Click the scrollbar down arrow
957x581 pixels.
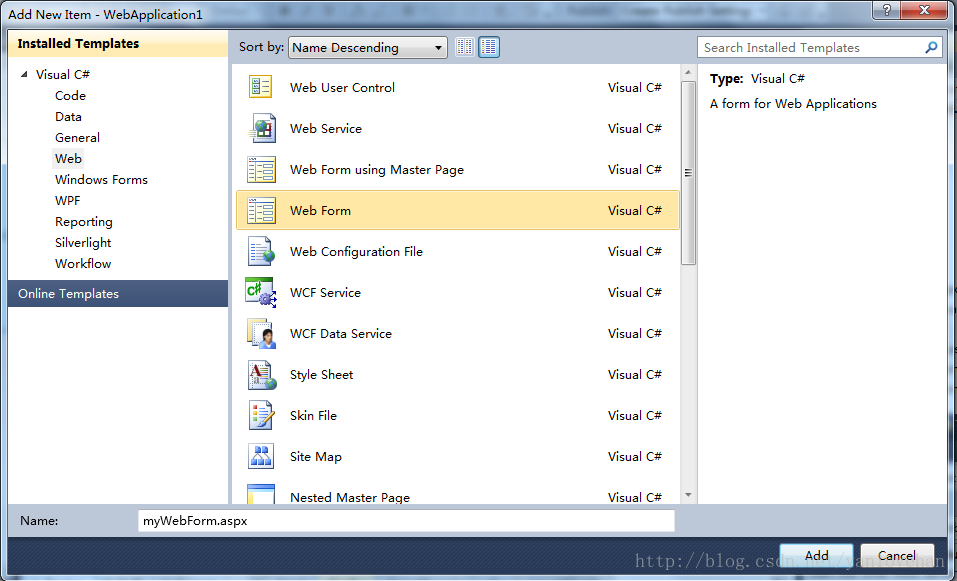pyautogui.click(x=688, y=495)
